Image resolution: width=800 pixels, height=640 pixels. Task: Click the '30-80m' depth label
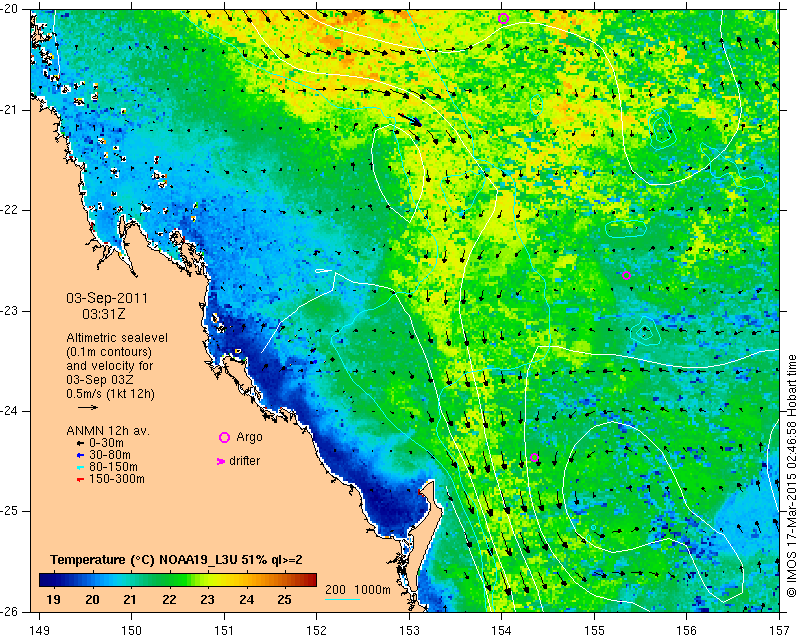pos(109,455)
